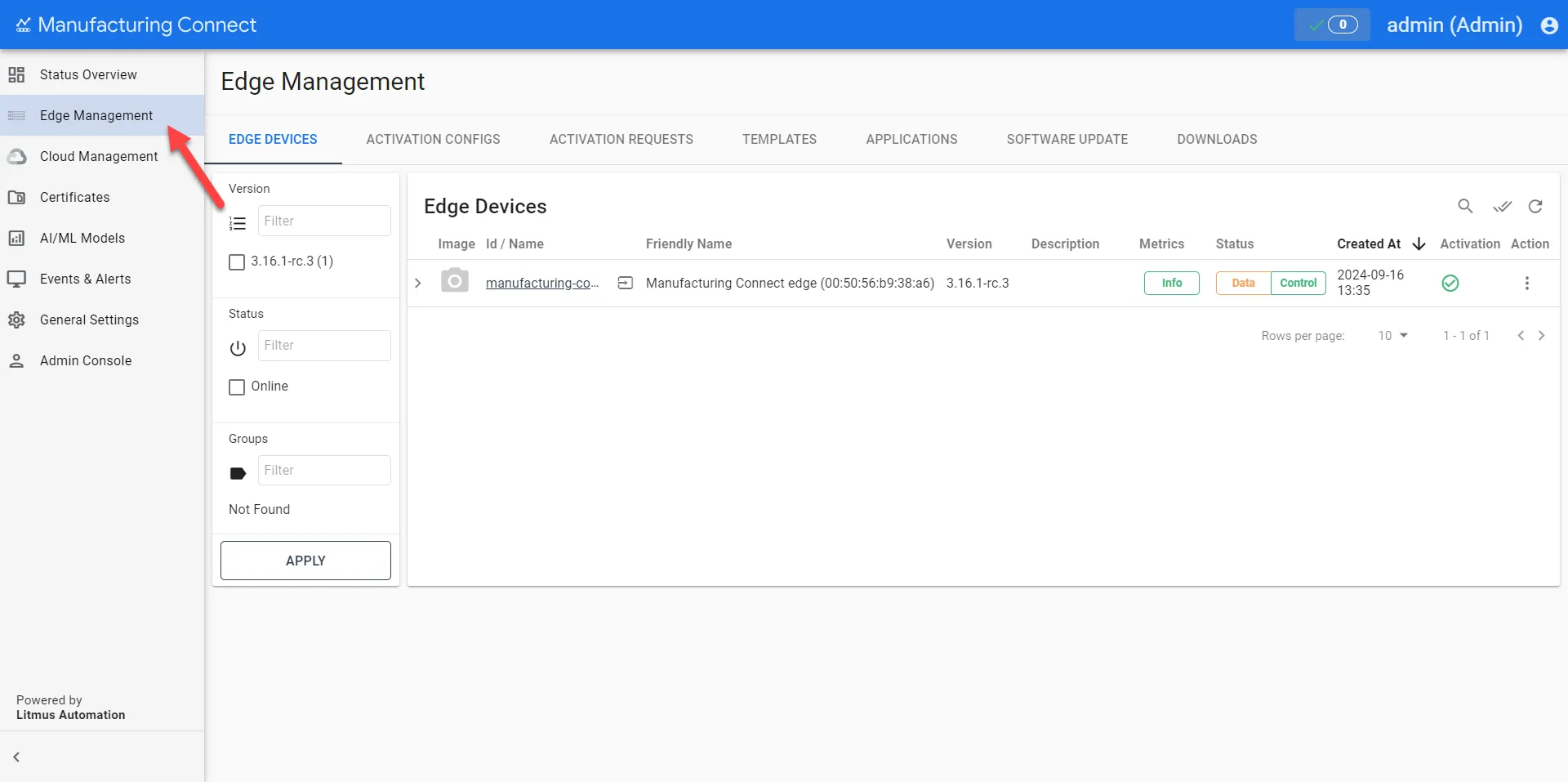Switch to the Activation Configs tab
The height and width of the screenshot is (782, 1568).
pyautogui.click(x=433, y=139)
